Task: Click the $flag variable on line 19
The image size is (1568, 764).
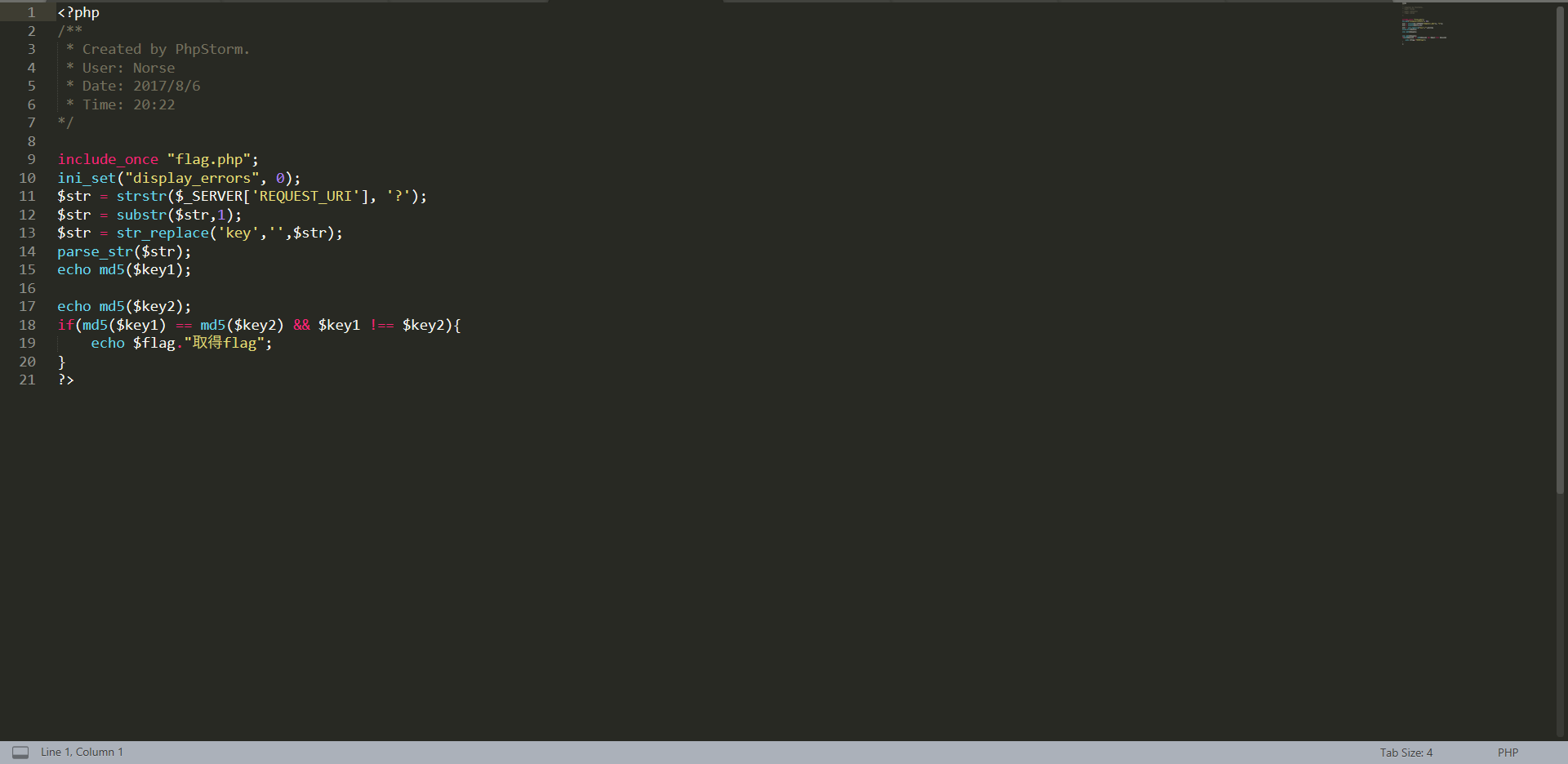Action: pos(154,343)
